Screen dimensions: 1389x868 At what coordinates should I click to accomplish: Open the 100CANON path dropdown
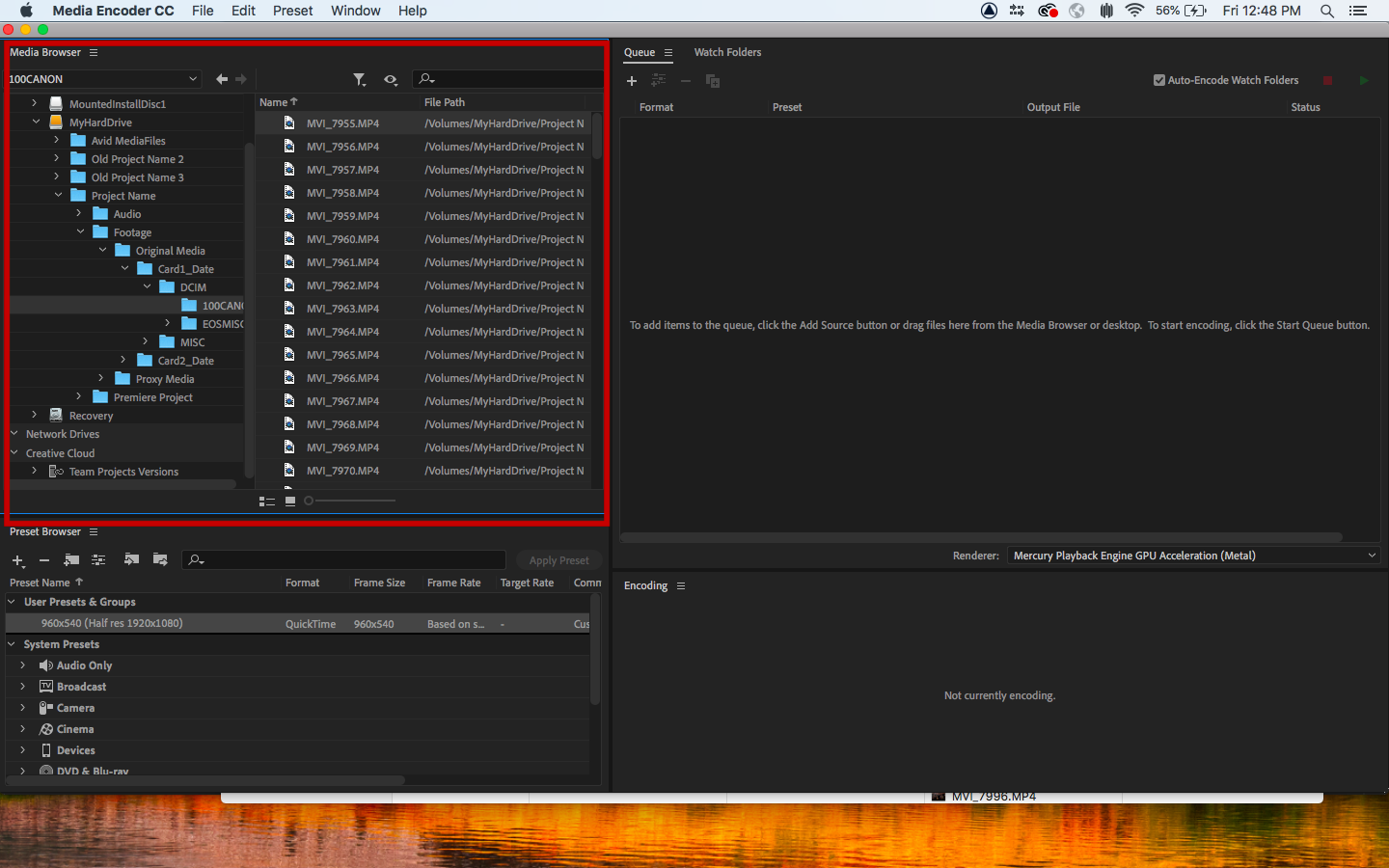point(103,79)
